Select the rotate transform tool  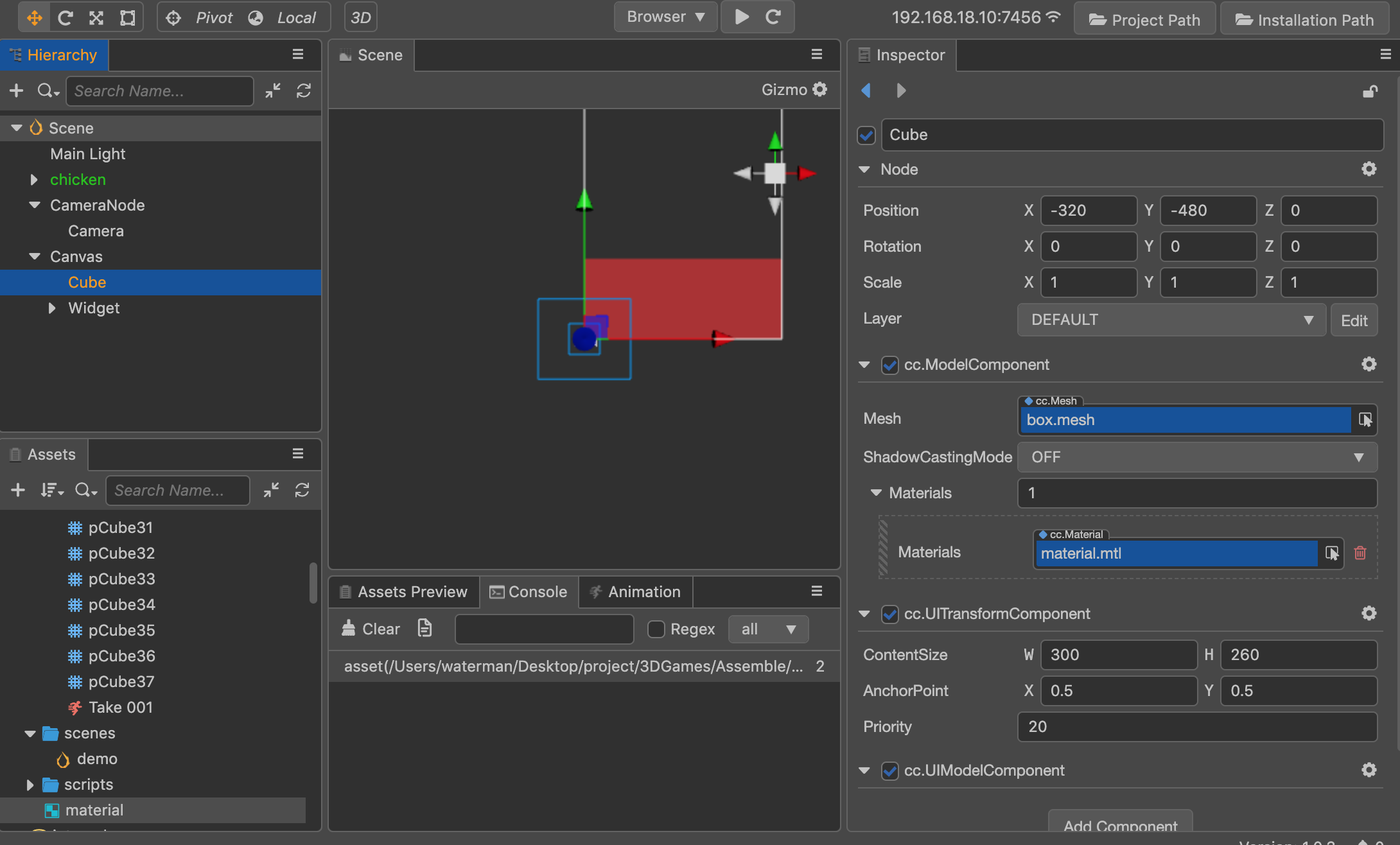tap(65, 17)
